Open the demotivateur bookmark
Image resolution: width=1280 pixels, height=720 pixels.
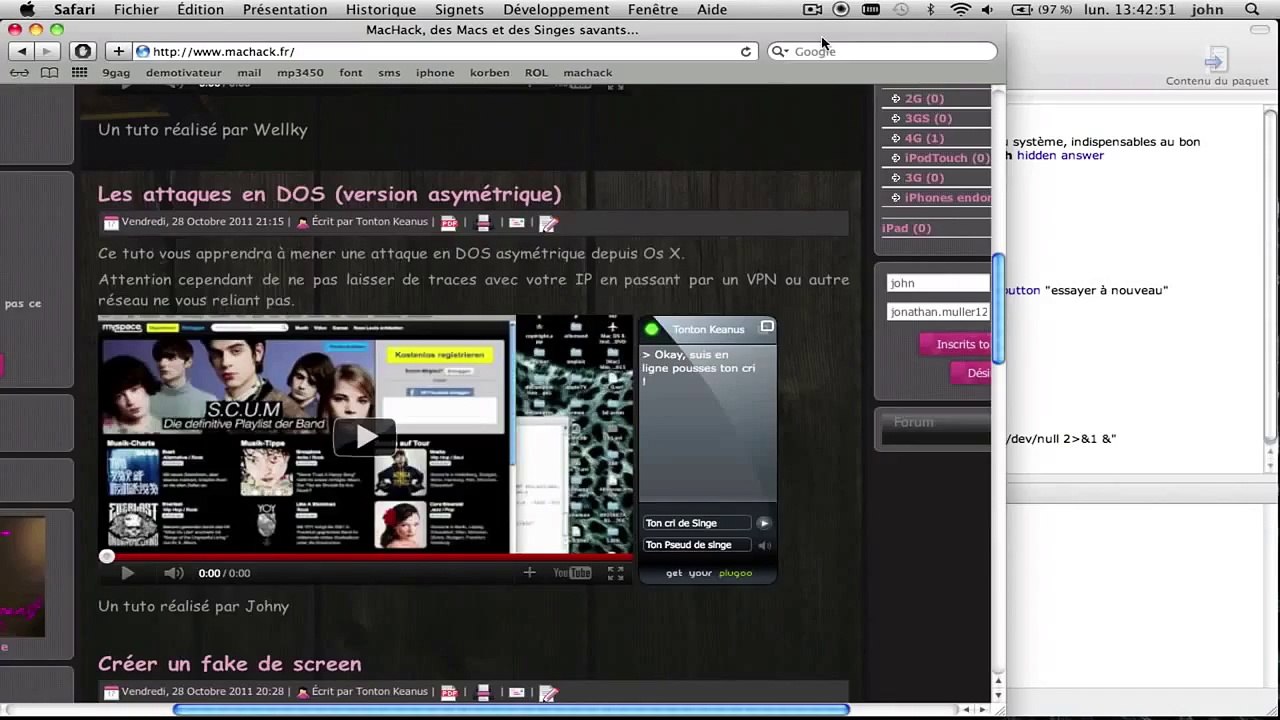[184, 73]
